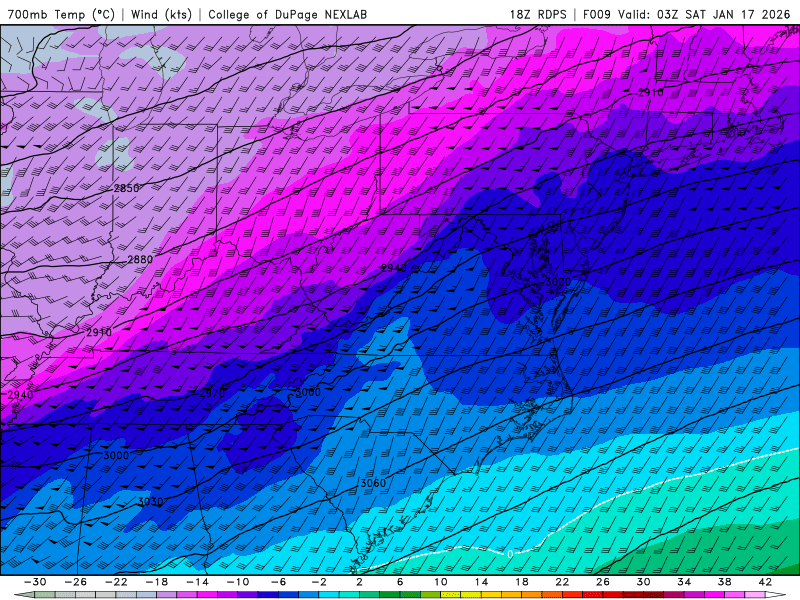The width and height of the screenshot is (800, 600).
Task: Click 'Valid: 03Z SAT JAN 17 2026' text
Action: point(704,14)
